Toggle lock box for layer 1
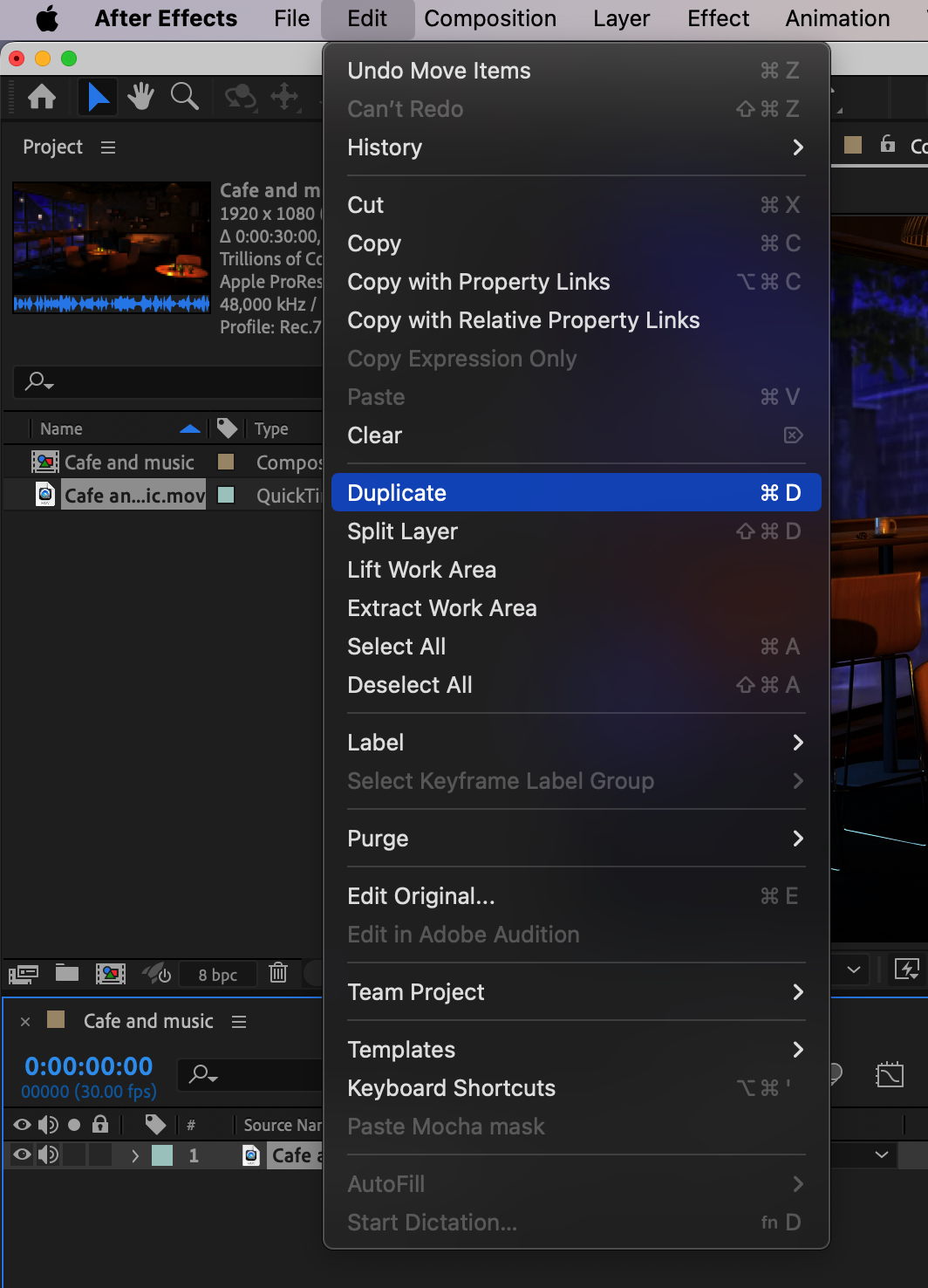Viewport: 928px width, 1288px height. (x=101, y=1154)
